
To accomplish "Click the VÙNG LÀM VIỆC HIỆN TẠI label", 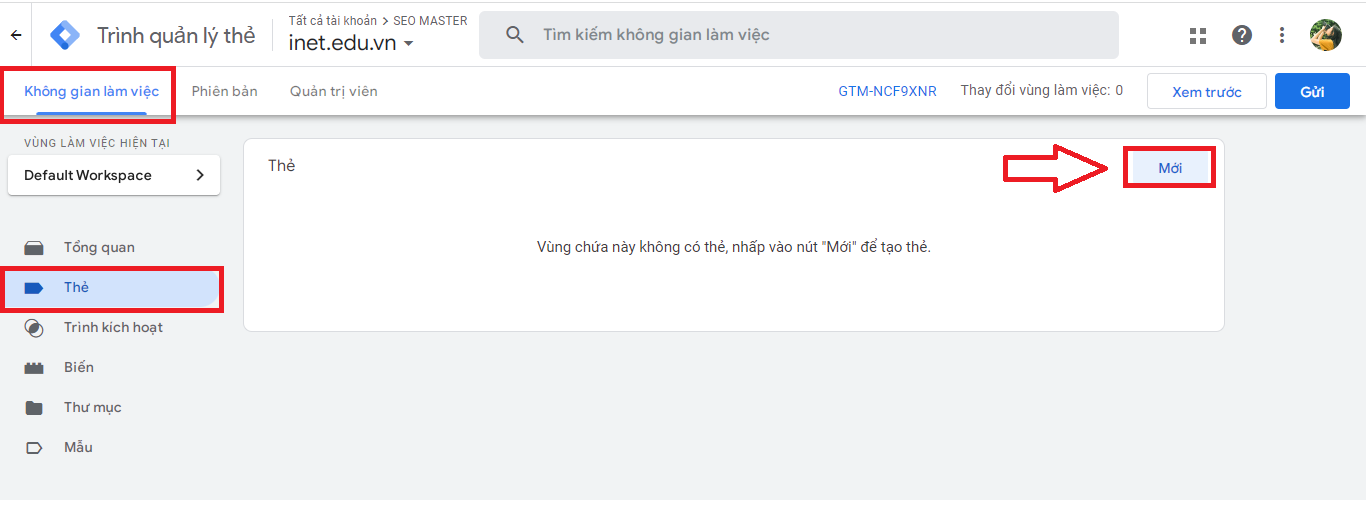I will 97,143.
